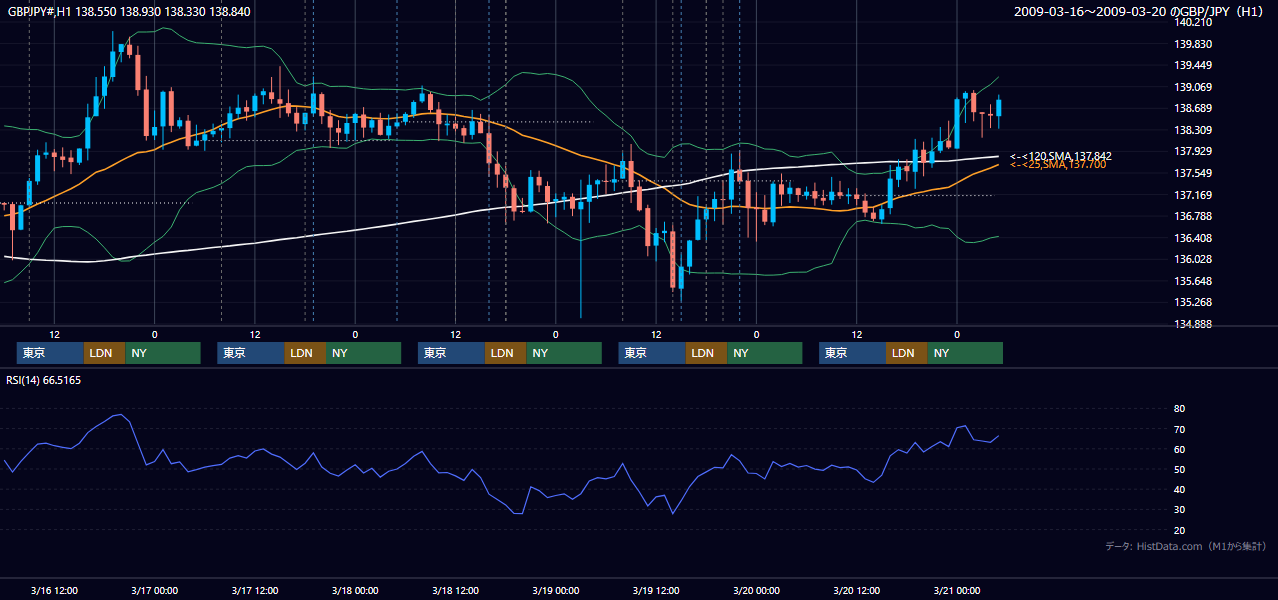1278x600 pixels.
Task: Click the HistData.com data source credit
Action: pyautogui.click(x=1186, y=546)
